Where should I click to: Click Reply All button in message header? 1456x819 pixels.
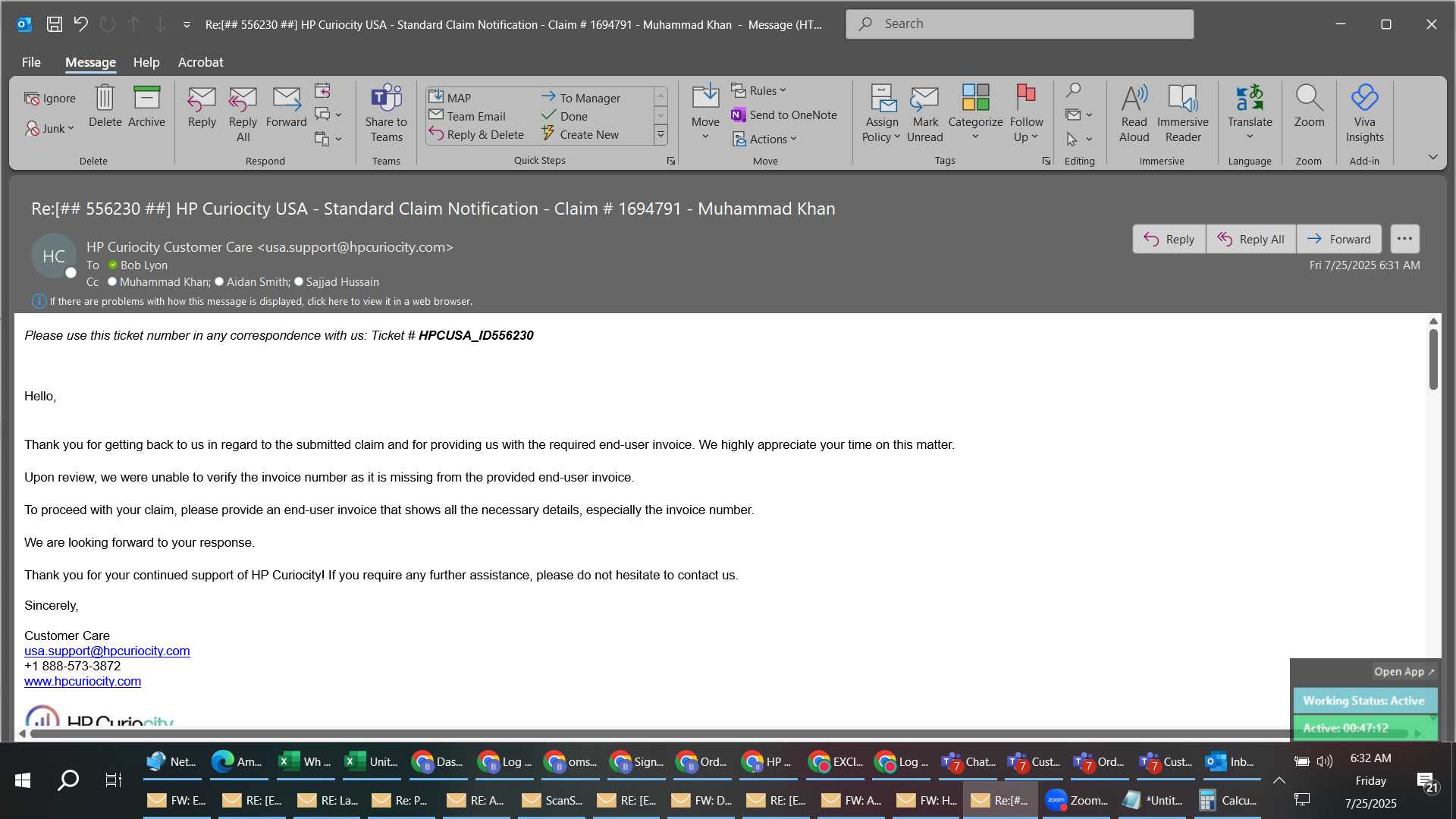[x=1250, y=239]
